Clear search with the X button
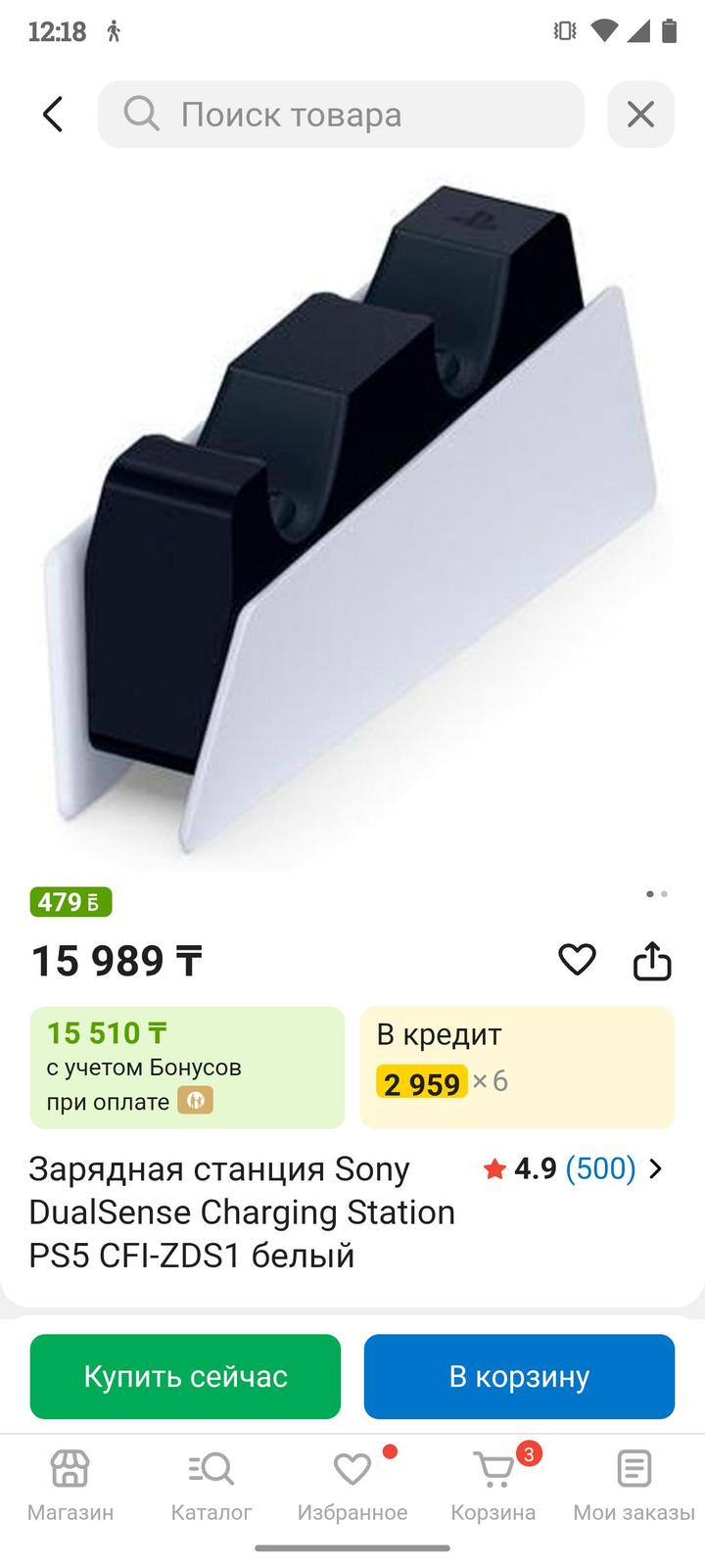 pyautogui.click(x=640, y=115)
